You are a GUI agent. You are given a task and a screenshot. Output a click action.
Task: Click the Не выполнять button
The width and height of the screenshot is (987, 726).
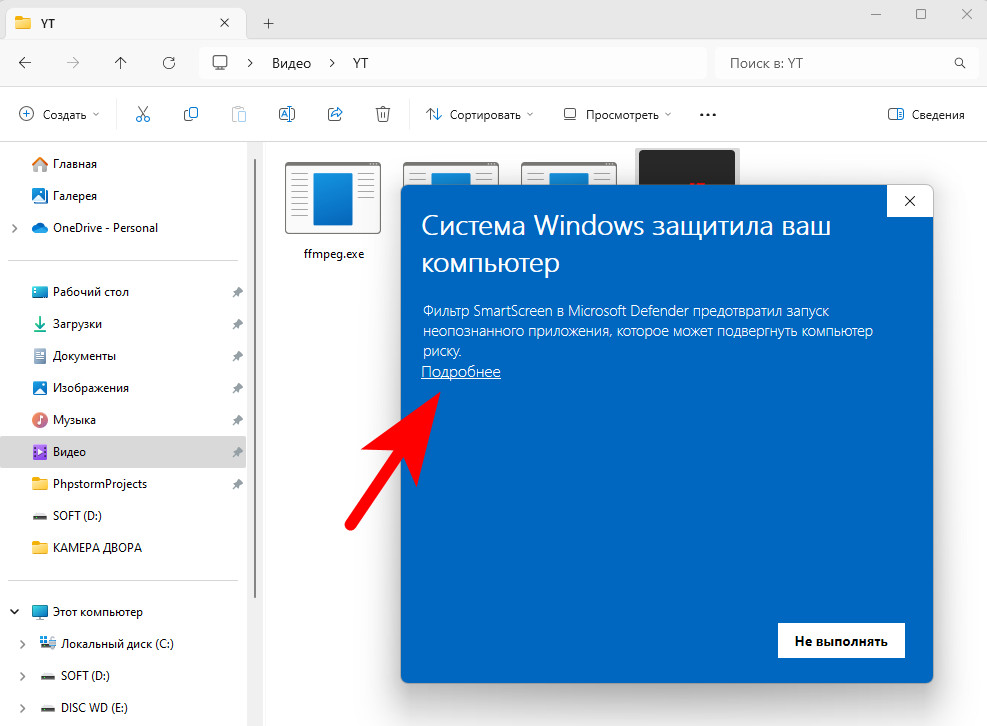pos(841,641)
